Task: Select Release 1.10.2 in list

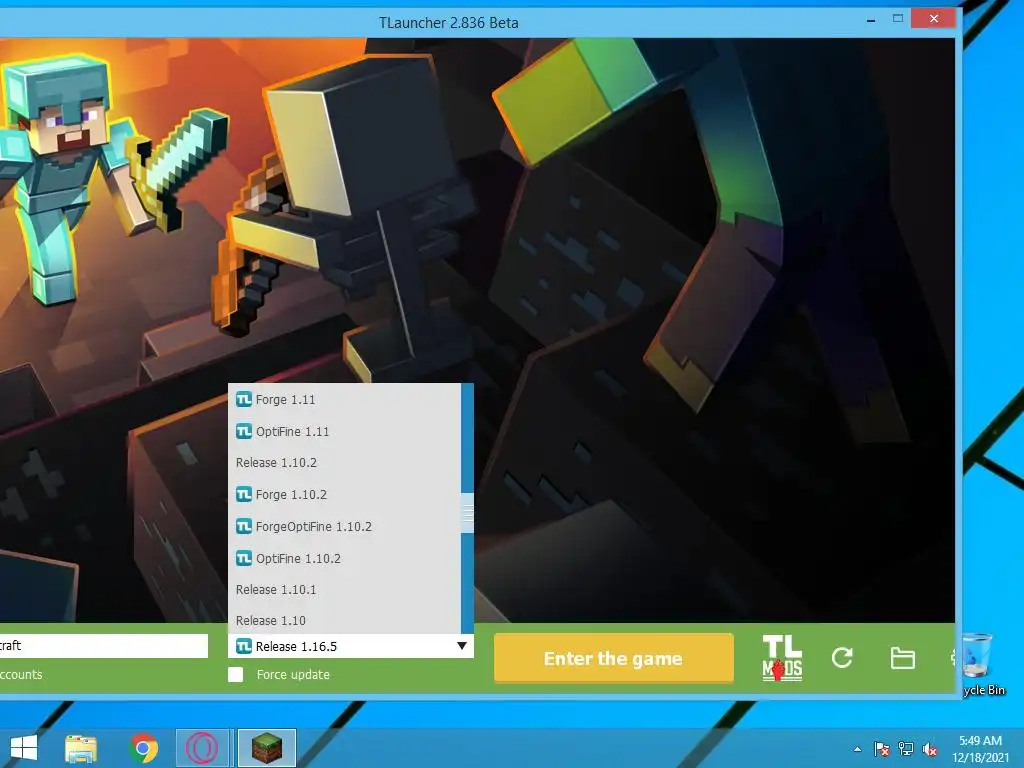Action: [x=344, y=462]
